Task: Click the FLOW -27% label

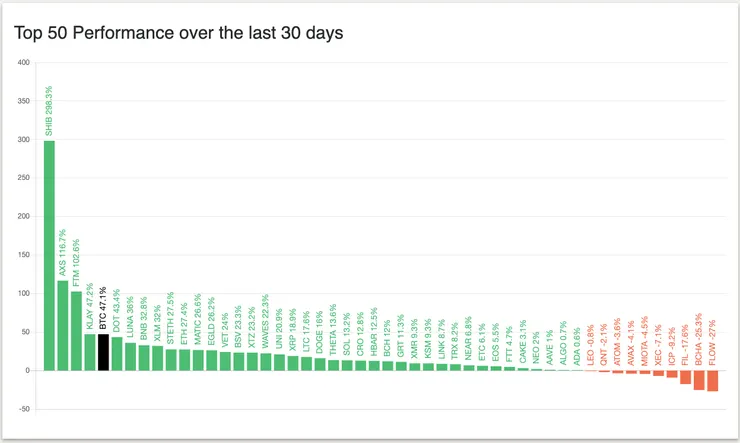Action: pos(712,342)
